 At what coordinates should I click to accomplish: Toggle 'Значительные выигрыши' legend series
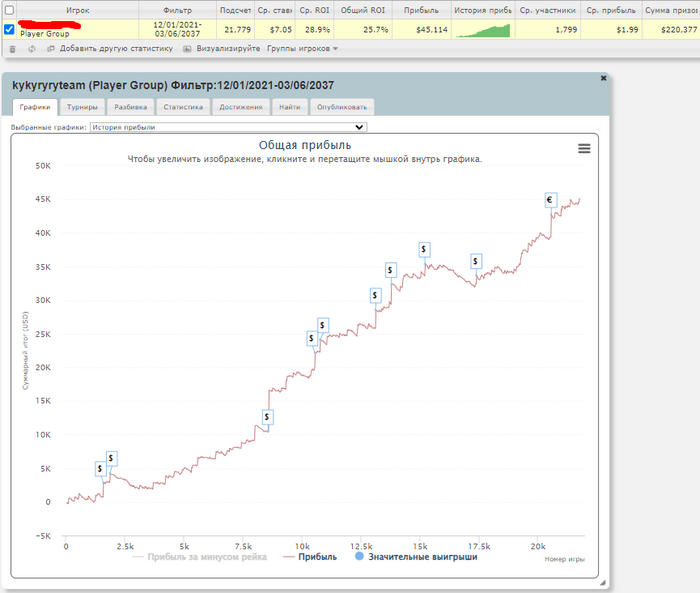click(416, 557)
